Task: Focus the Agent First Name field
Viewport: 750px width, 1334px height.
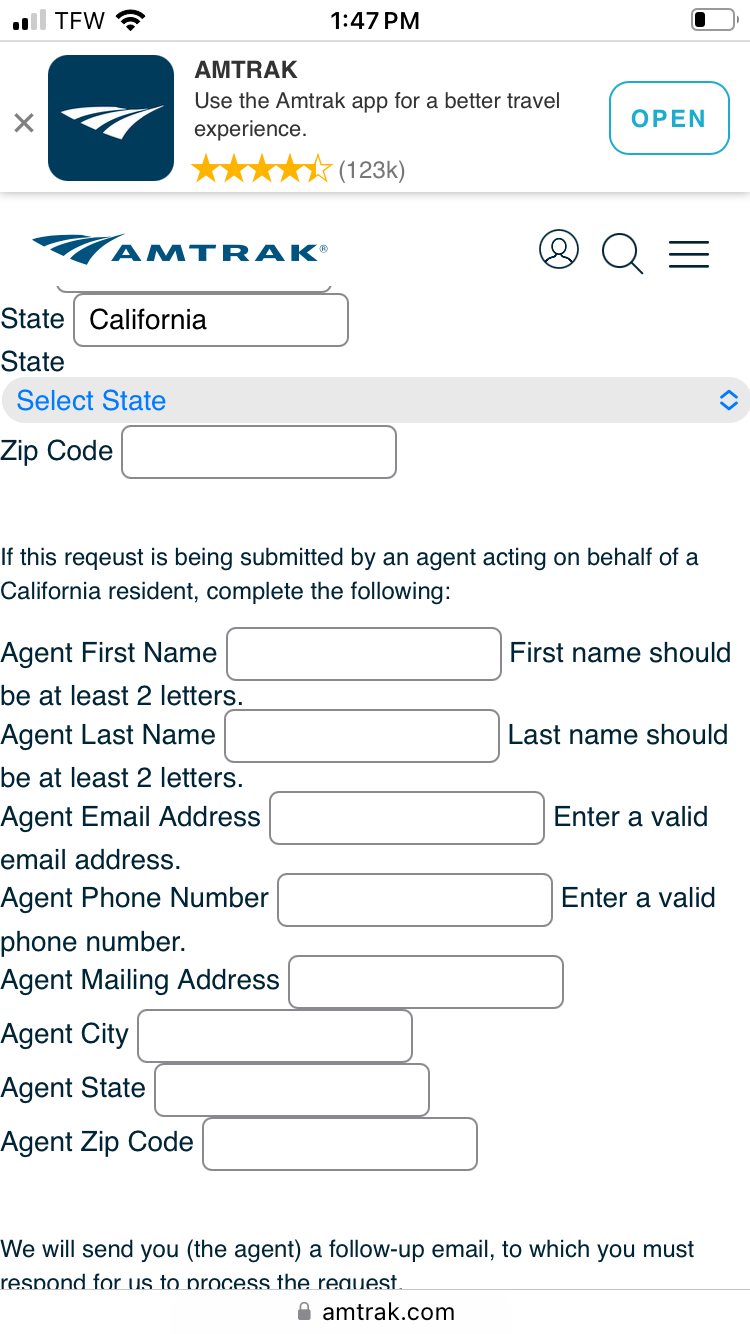Action: [364, 654]
